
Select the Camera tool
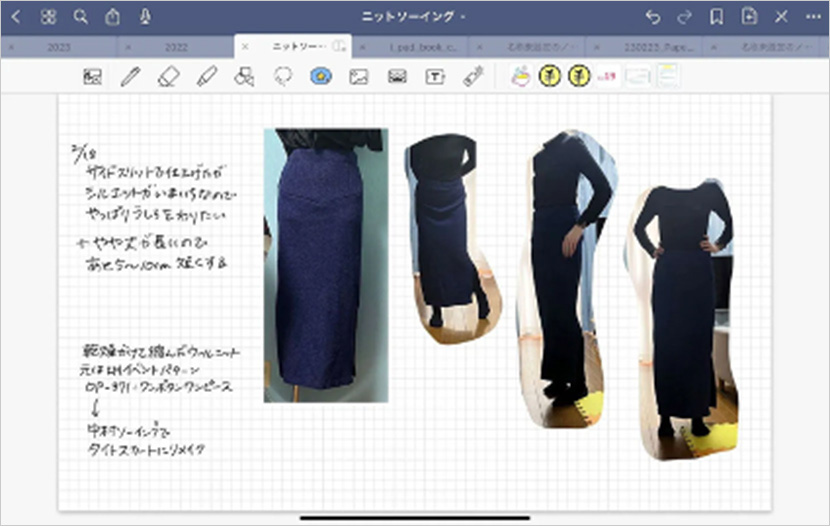click(x=397, y=77)
